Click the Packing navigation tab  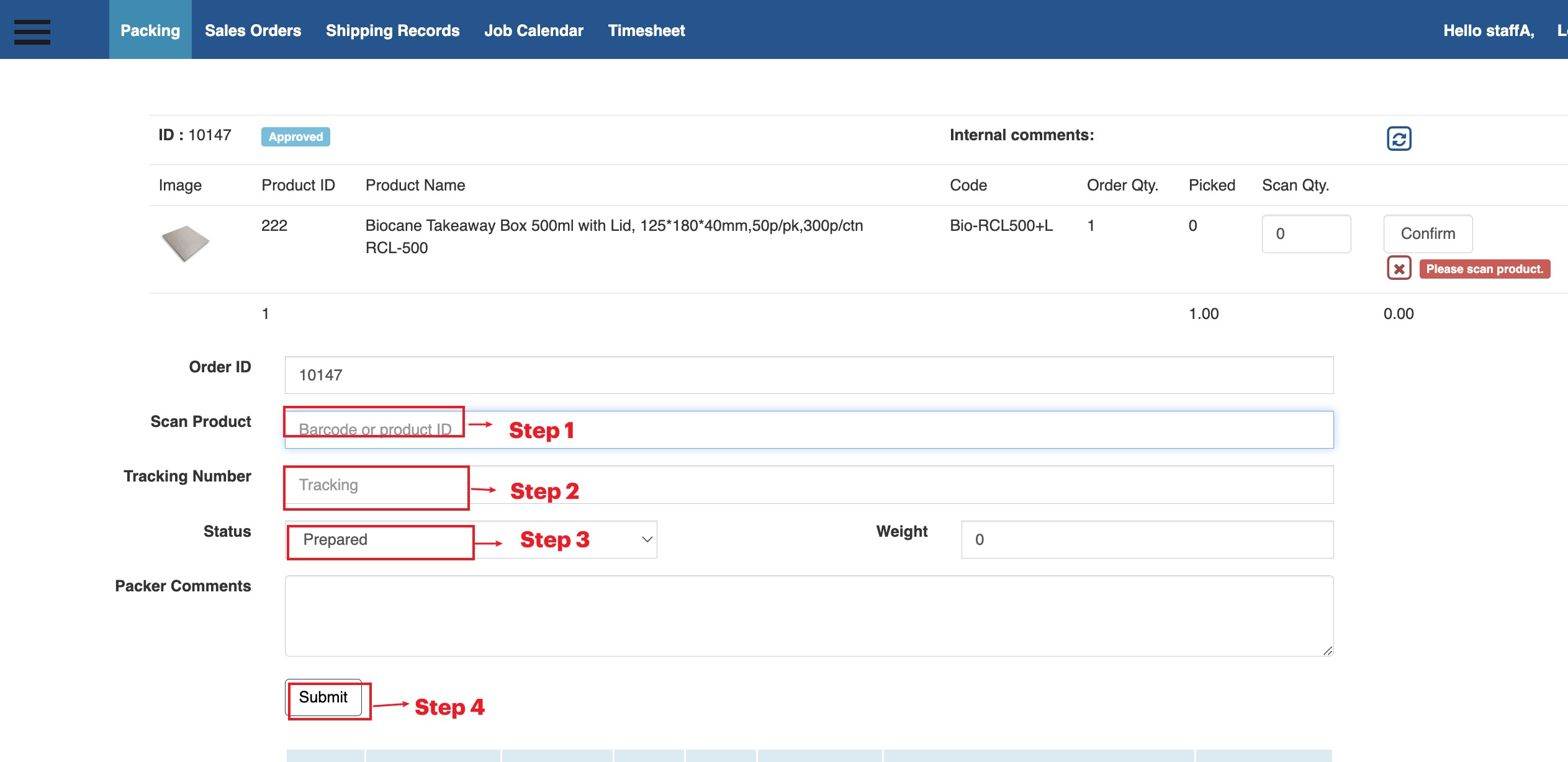[150, 29]
